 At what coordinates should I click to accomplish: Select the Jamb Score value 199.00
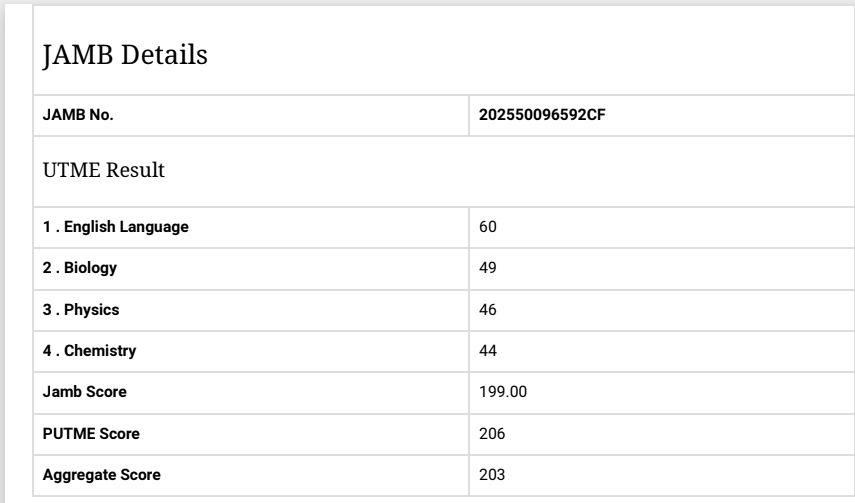click(x=504, y=393)
